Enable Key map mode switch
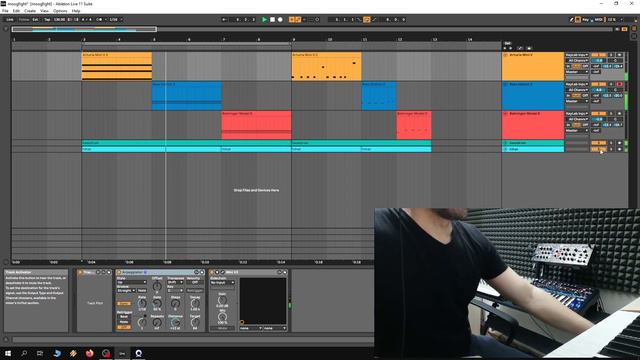 click(586, 19)
